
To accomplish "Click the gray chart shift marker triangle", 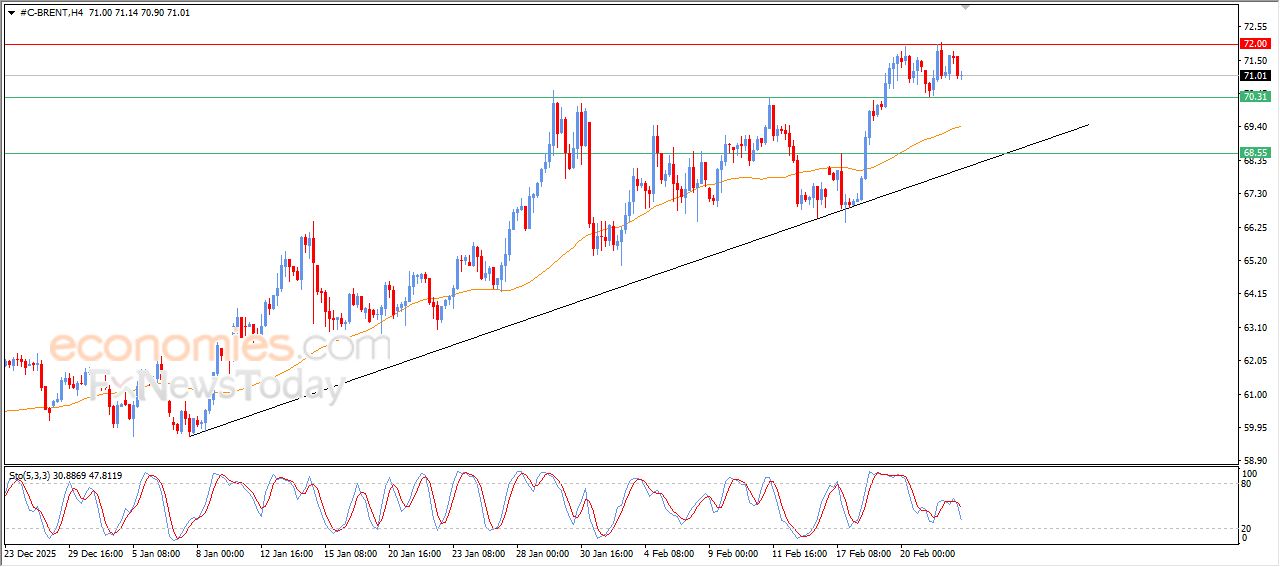I will pyautogui.click(x=965, y=6).
